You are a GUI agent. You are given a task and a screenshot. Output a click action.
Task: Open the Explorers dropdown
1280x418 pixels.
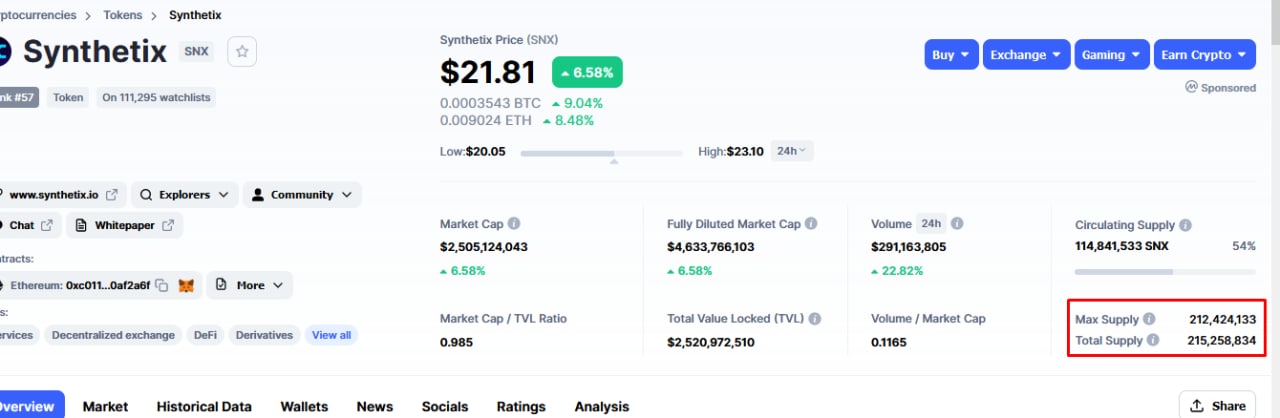pyautogui.click(x=185, y=195)
